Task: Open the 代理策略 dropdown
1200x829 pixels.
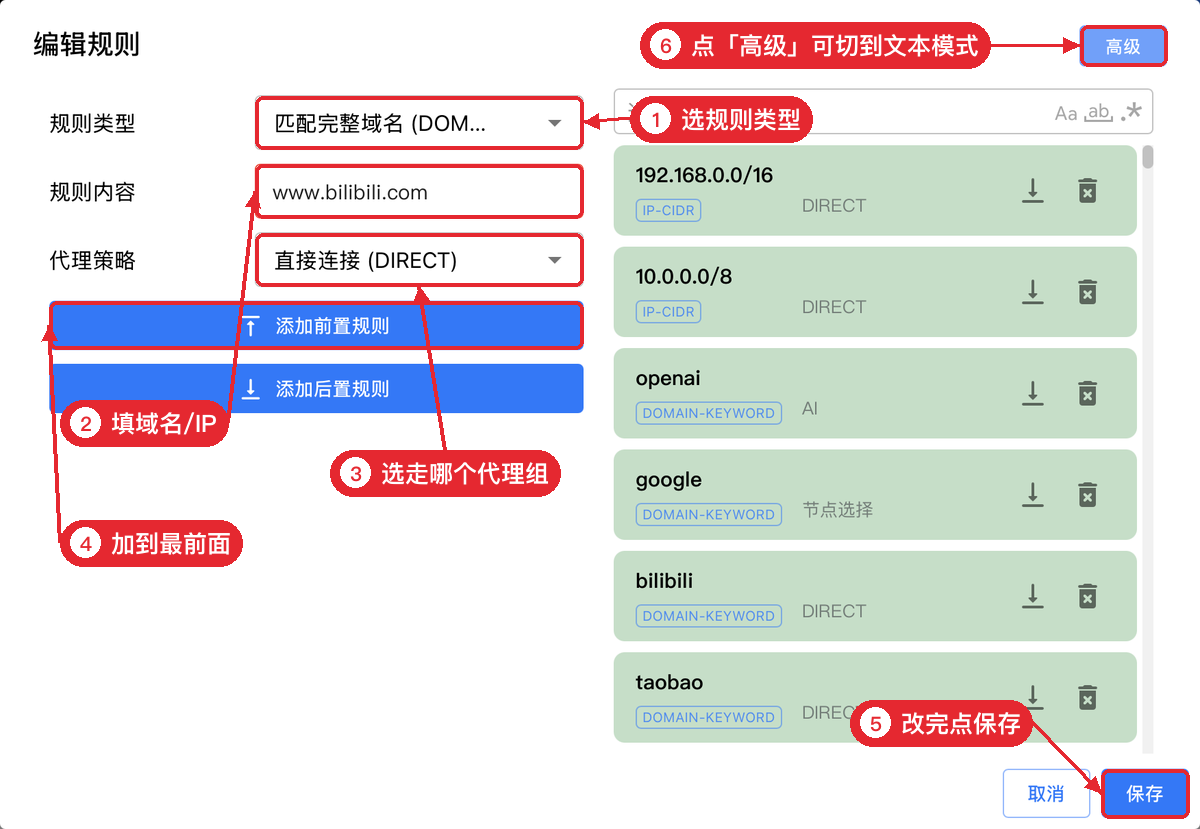Action: [419, 260]
